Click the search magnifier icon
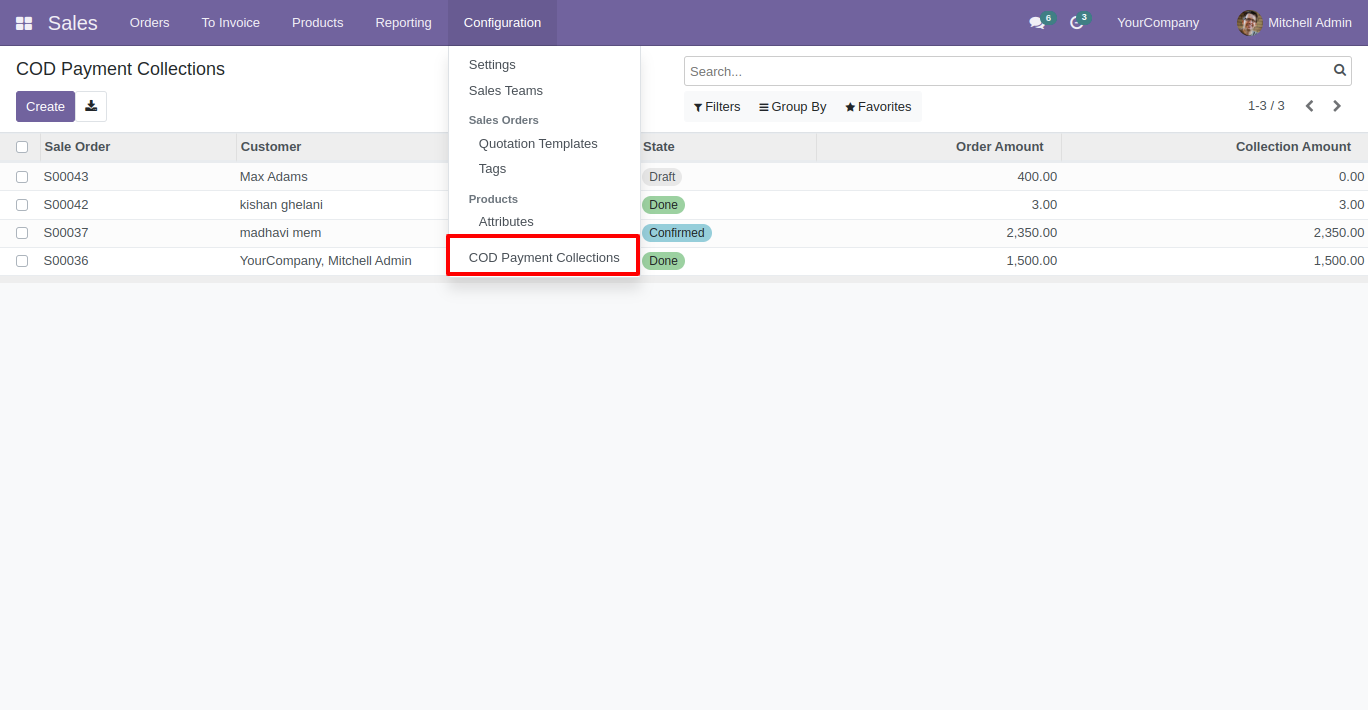This screenshot has width=1368, height=710. coord(1340,71)
